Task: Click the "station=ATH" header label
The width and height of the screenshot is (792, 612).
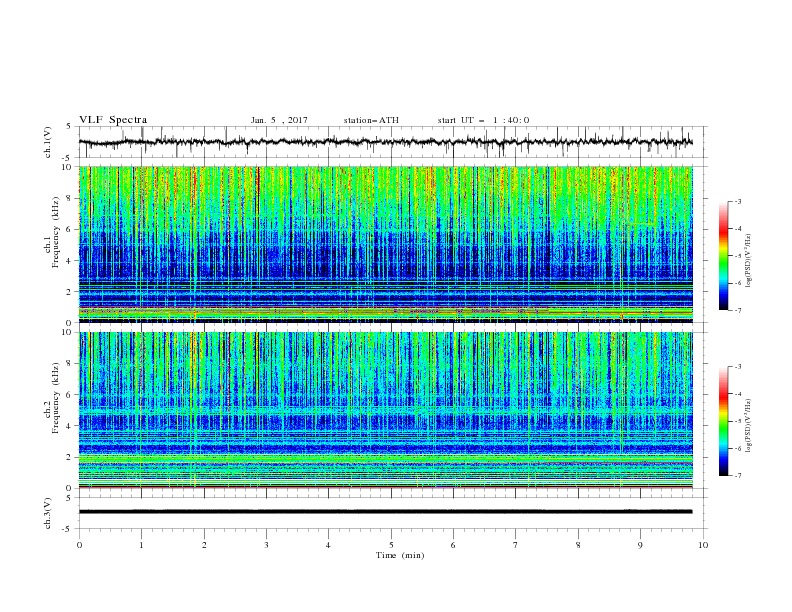Action: point(371,120)
